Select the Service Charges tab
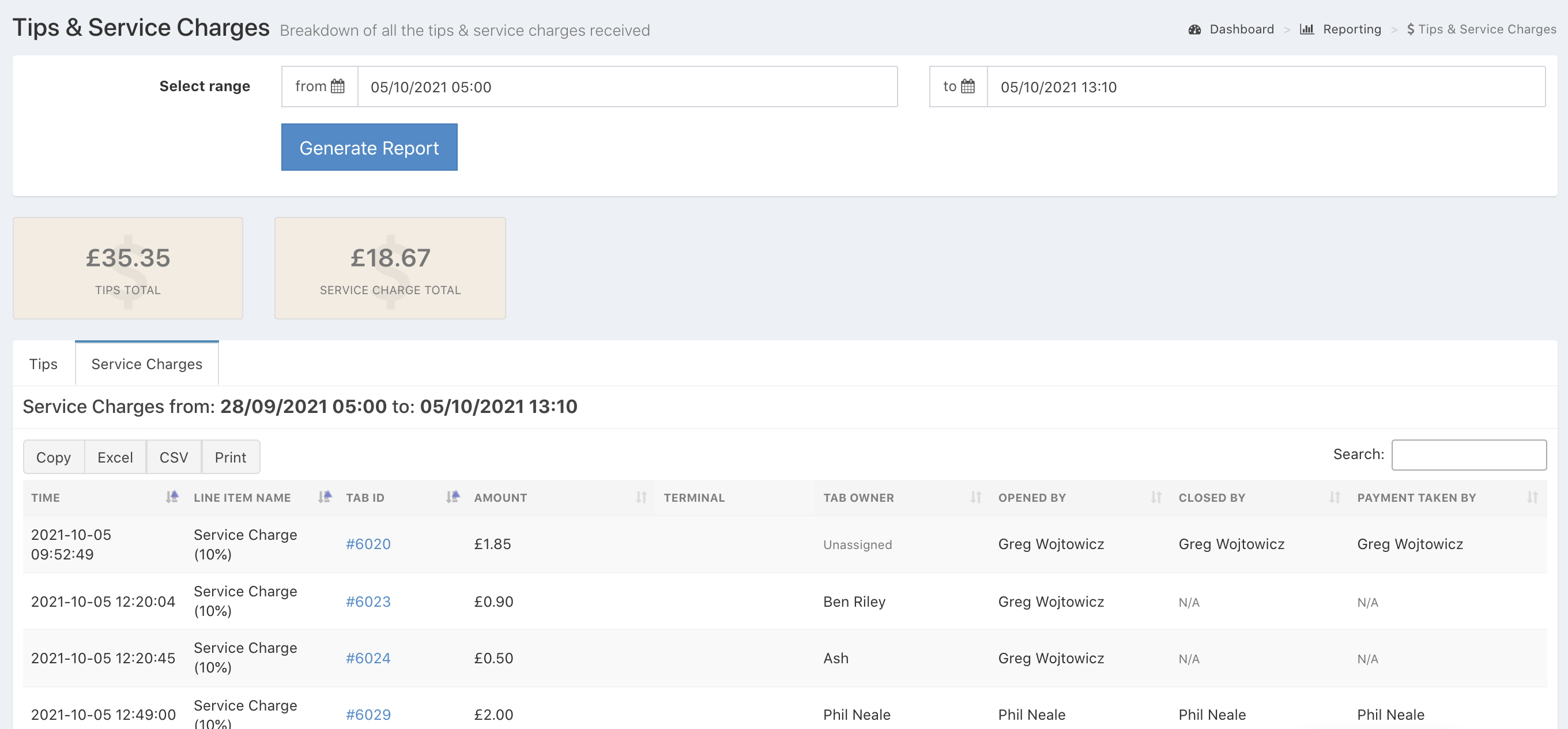The height and width of the screenshot is (729, 1568). coord(146,363)
